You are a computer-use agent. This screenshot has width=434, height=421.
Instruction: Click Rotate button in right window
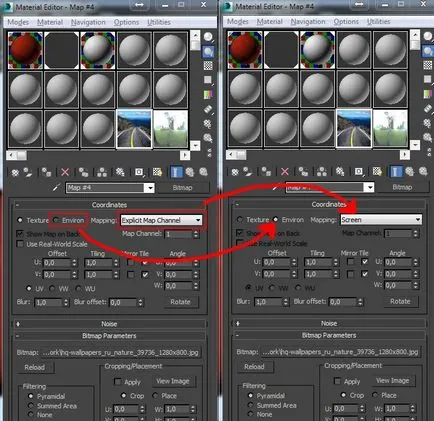(400, 301)
